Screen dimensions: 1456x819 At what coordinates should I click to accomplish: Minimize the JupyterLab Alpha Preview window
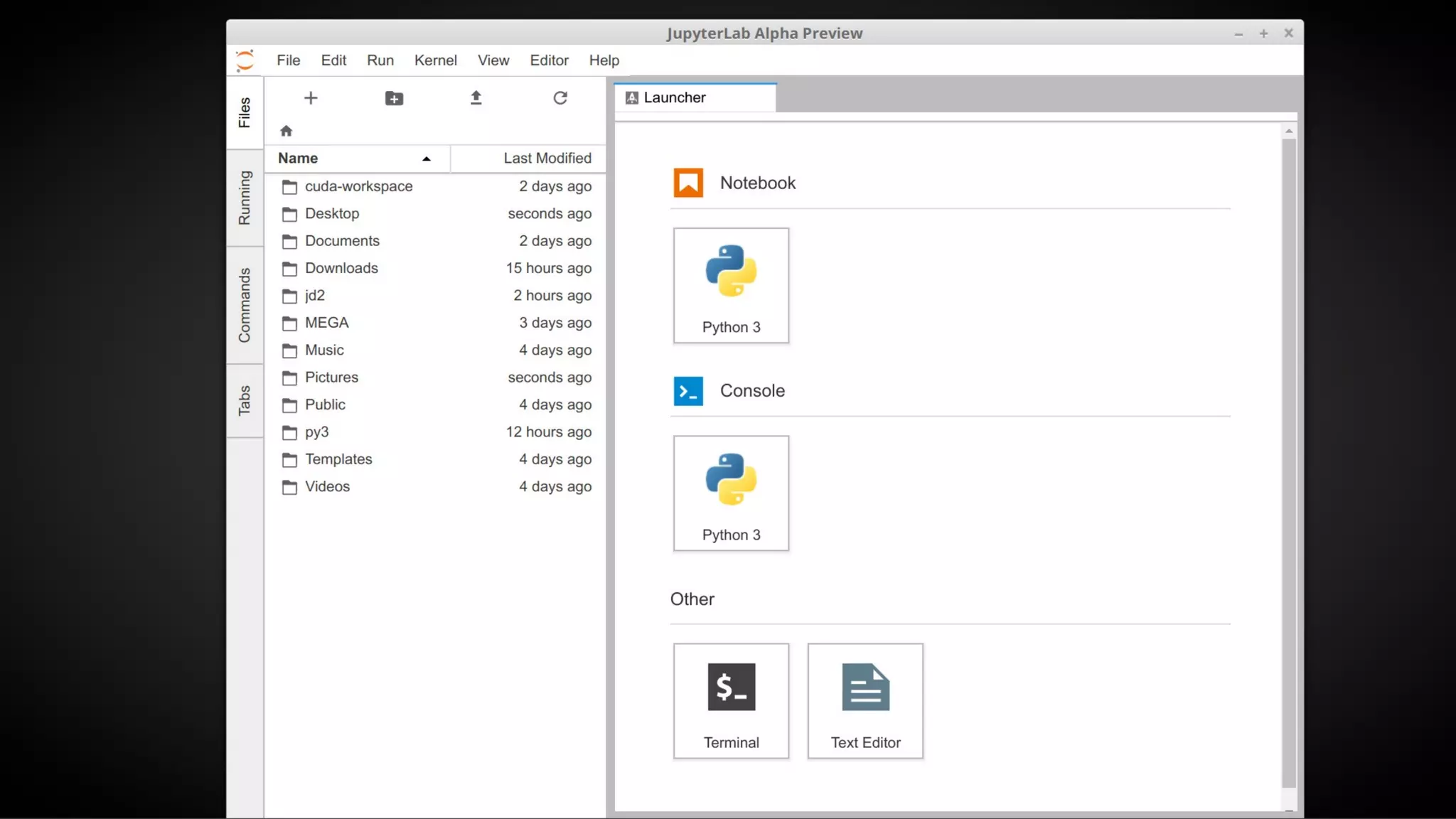pyautogui.click(x=1238, y=33)
